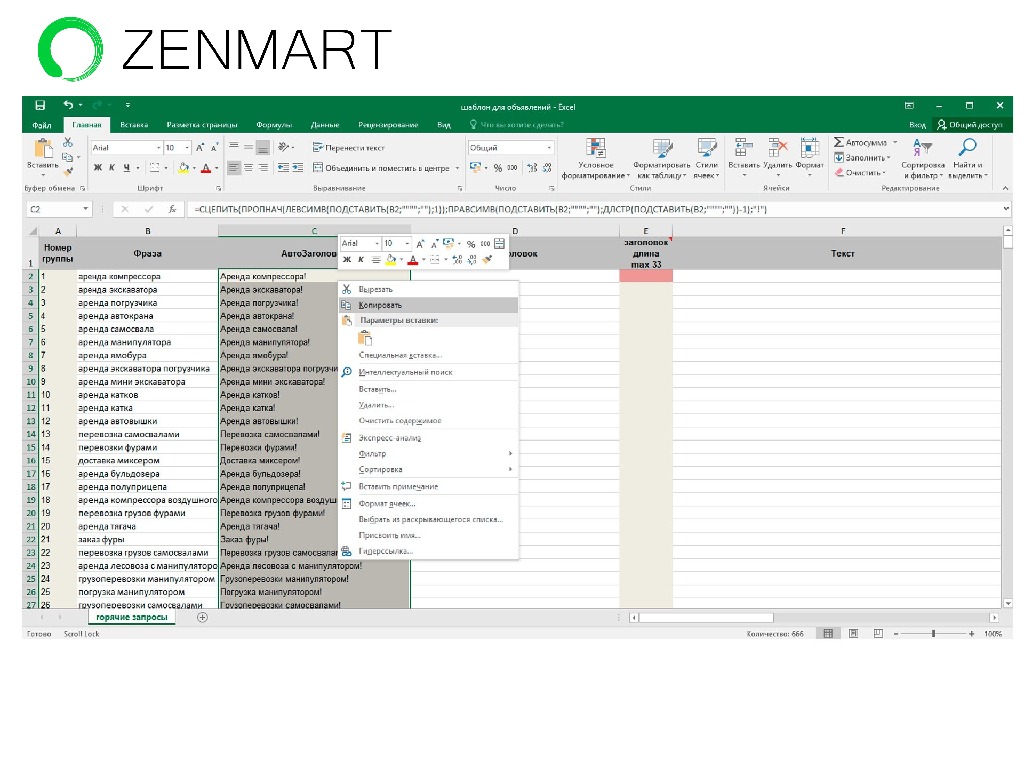The width and height of the screenshot is (1024, 768).
Task: Apply red font color from the ribbon
Action: [x=206, y=168]
